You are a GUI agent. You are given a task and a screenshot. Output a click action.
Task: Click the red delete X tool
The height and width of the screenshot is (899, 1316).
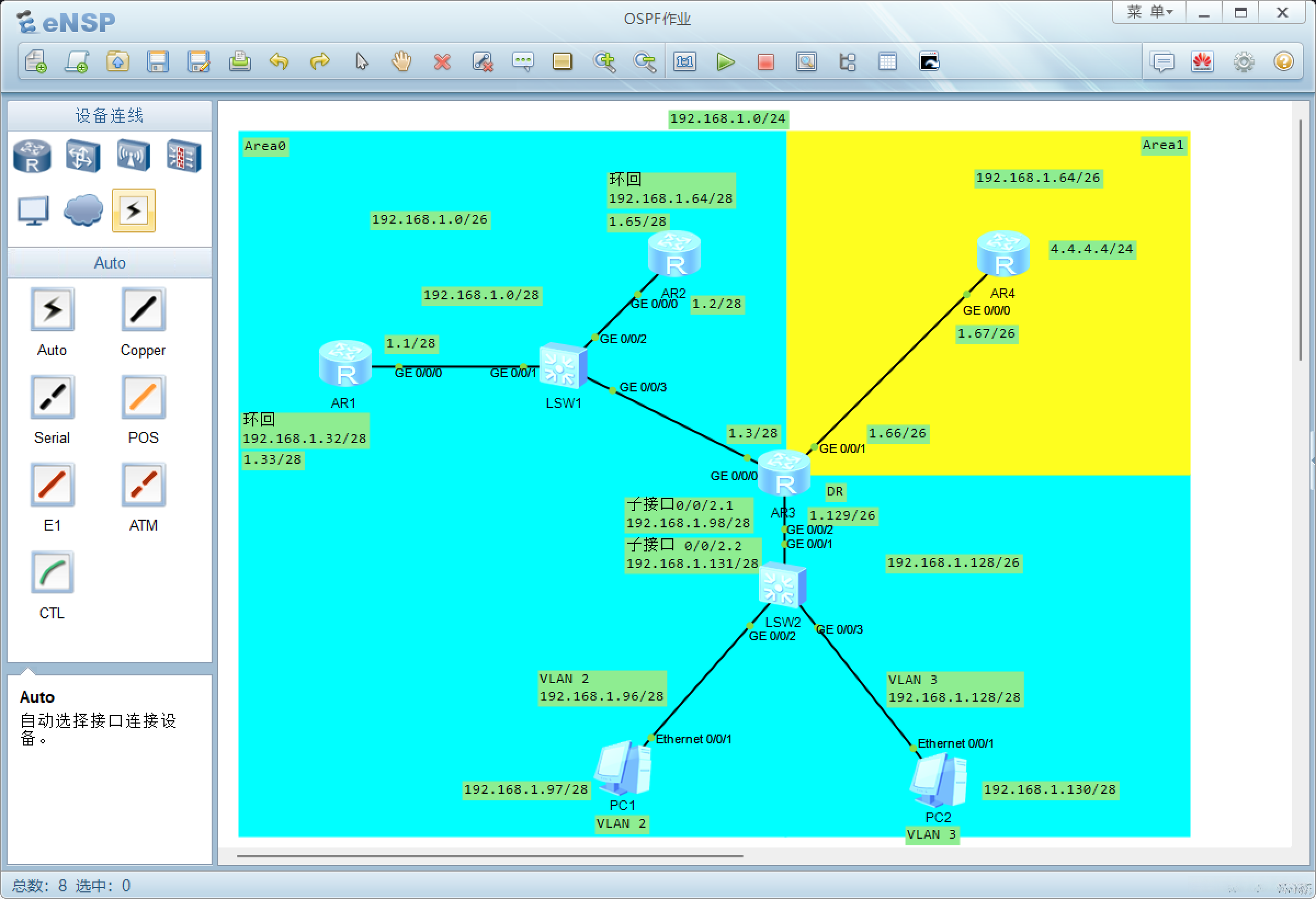point(443,62)
